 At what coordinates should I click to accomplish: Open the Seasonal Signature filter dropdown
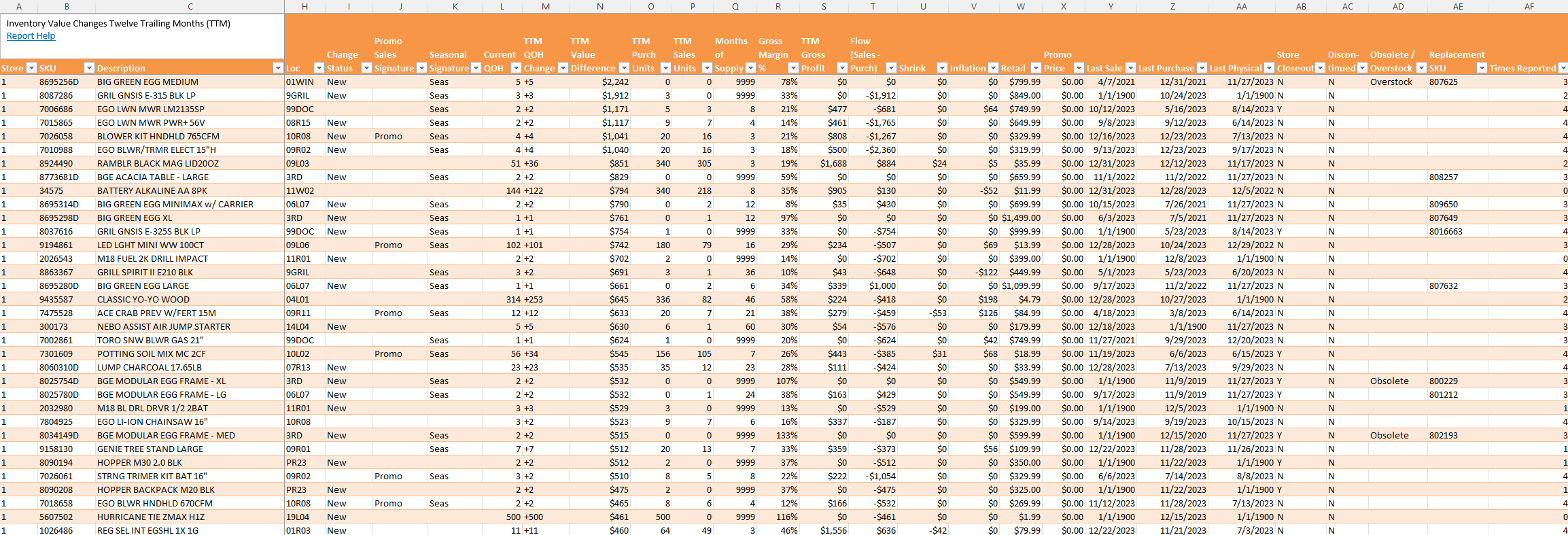pyautogui.click(x=476, y=68)
